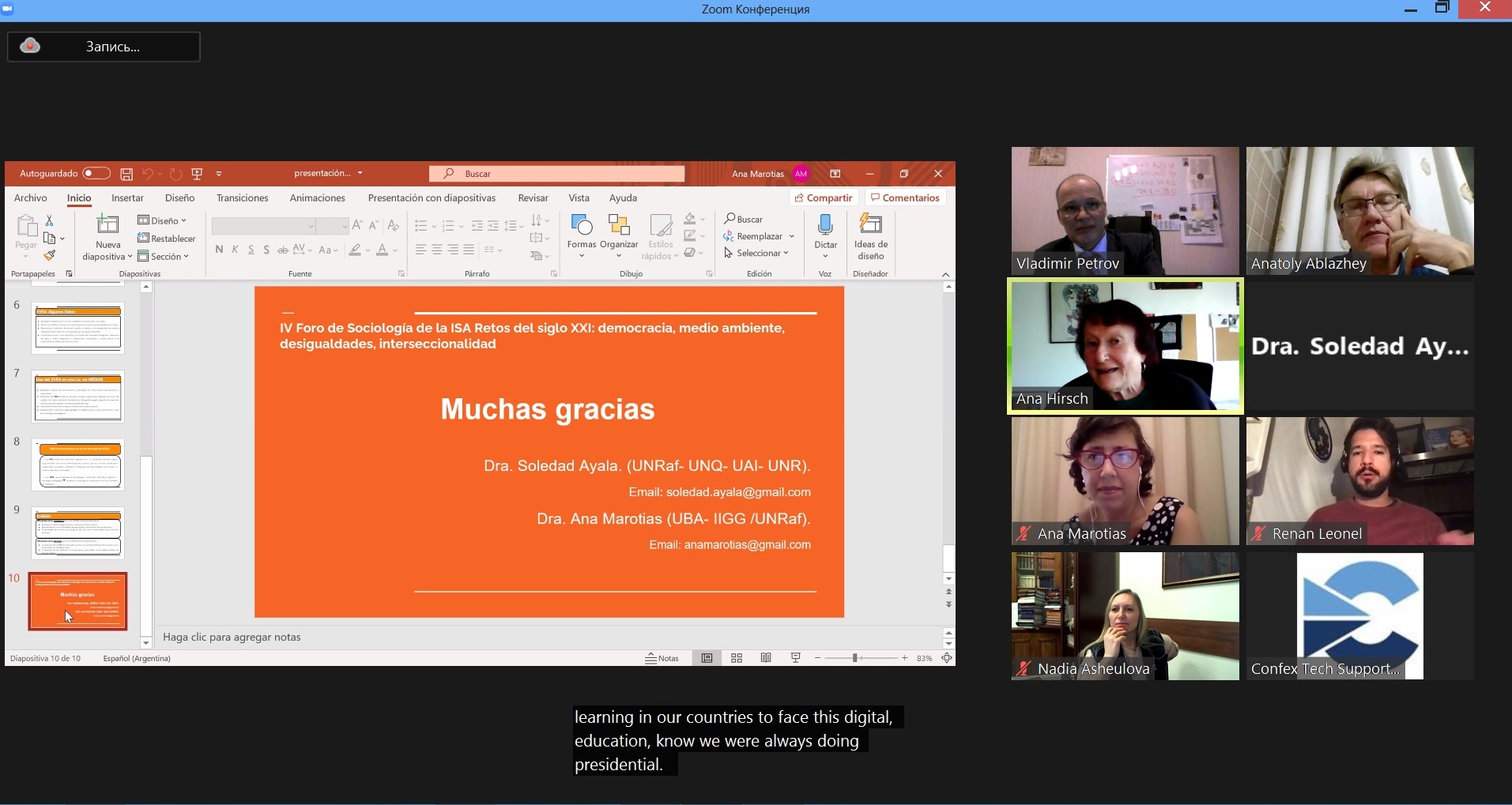Screen dimensions: 1512x805
Task: Switch to slide sorter view icon
Action: click(x=737, y=658)
